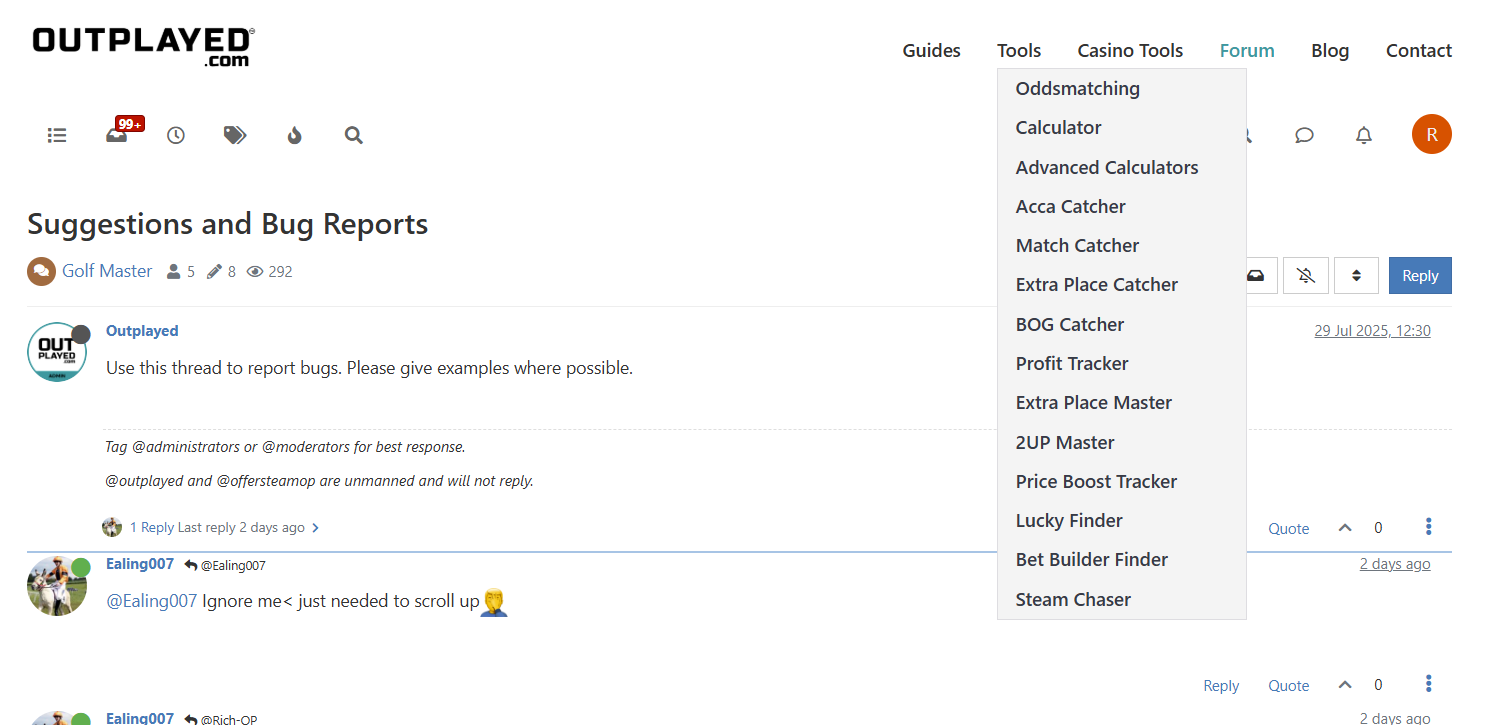
Task: Open unread topics inbox with 99+ badge
Action: (118, 134)
